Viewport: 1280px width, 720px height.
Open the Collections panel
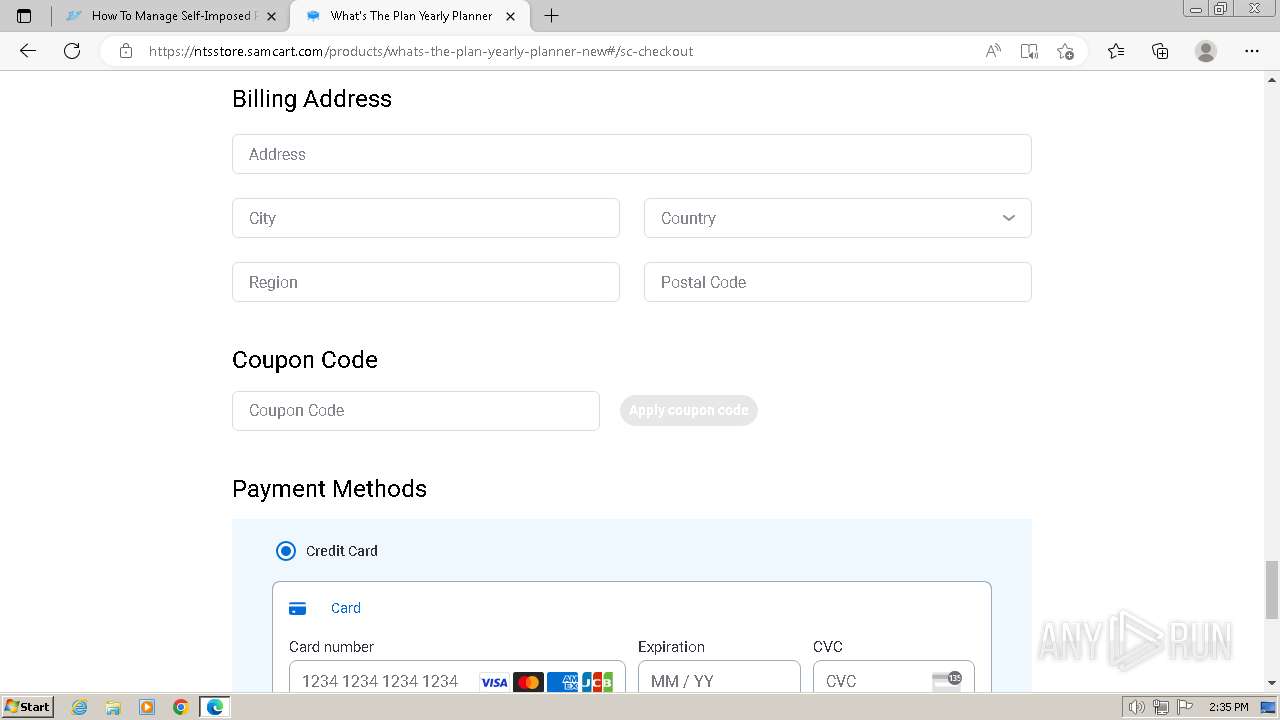tap(1160, 51)
